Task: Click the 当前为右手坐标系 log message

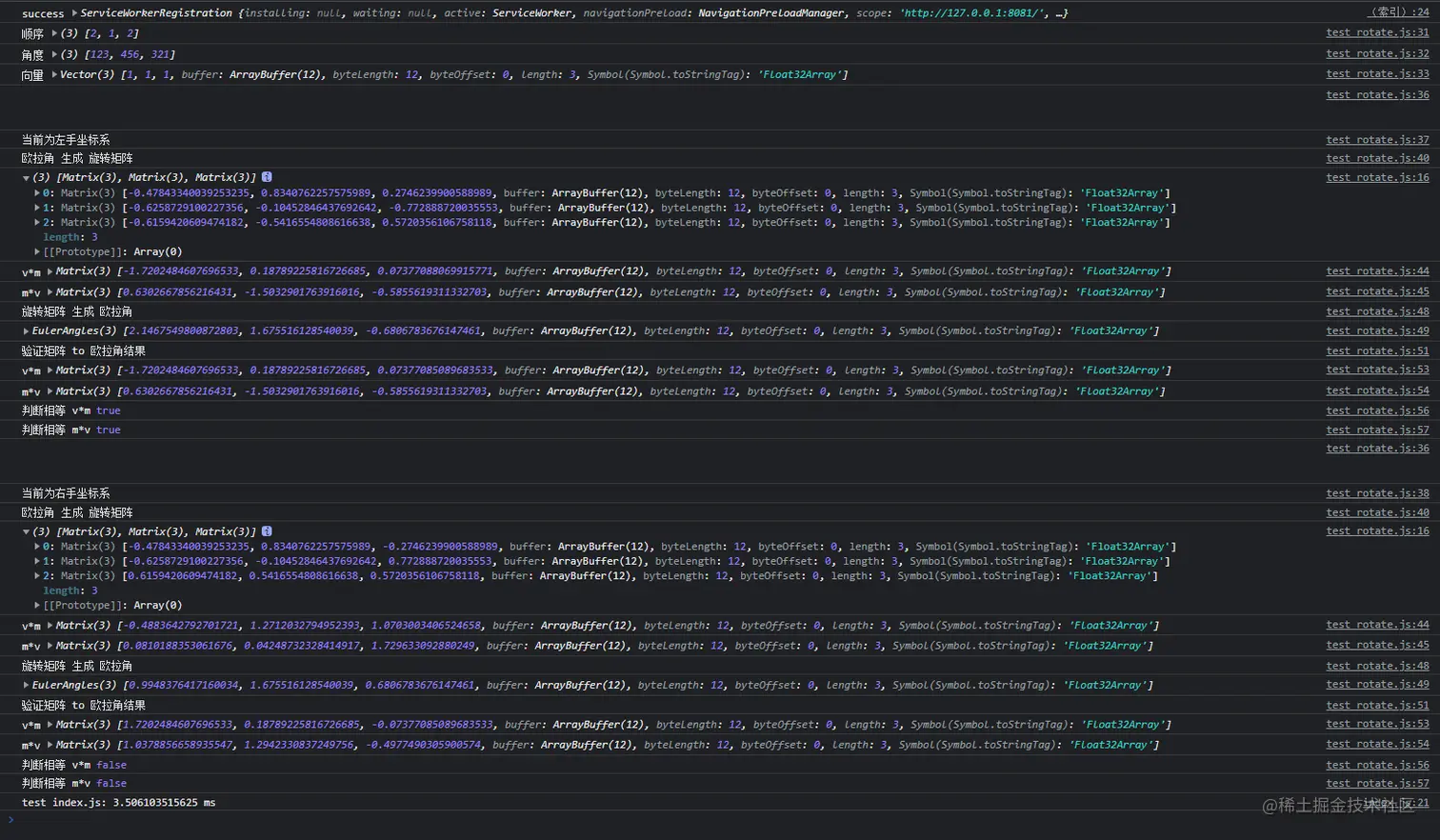Action: pos(66,493)
